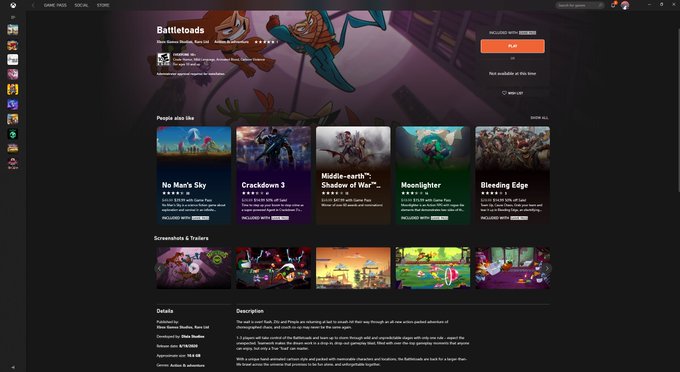Open the last red sidebar game icon
The height and width of the screenshot is (372, 680).
coord(13,163)
